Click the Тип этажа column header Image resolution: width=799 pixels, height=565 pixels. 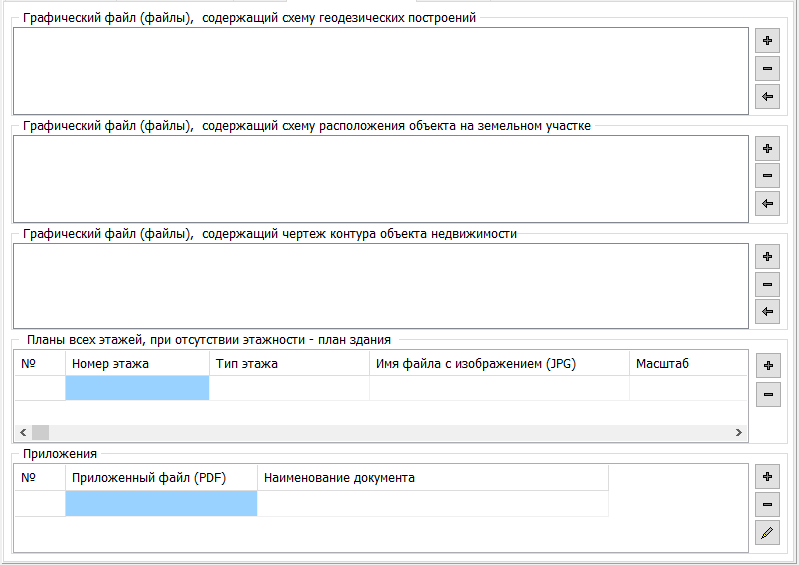tap(288, 364)
